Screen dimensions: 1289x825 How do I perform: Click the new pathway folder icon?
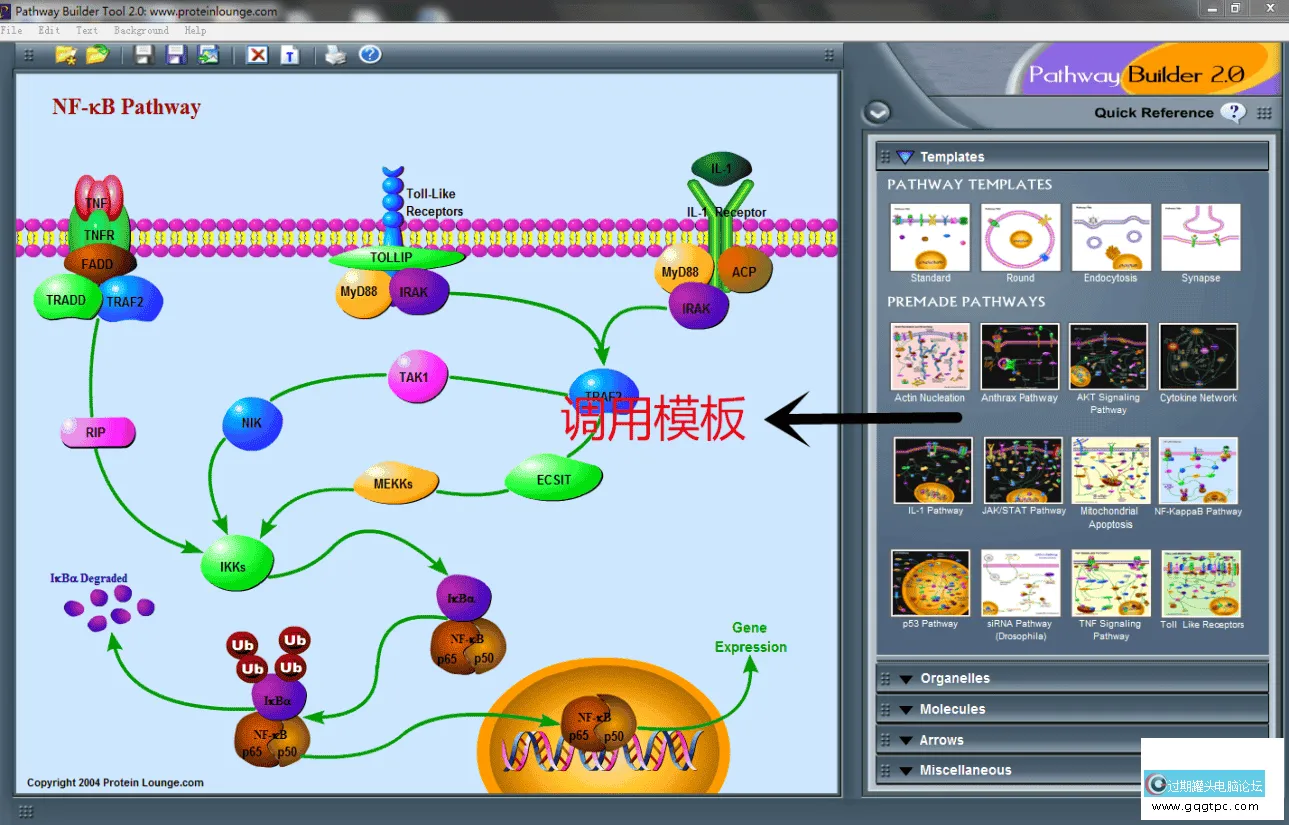click(x=66, y=55)
